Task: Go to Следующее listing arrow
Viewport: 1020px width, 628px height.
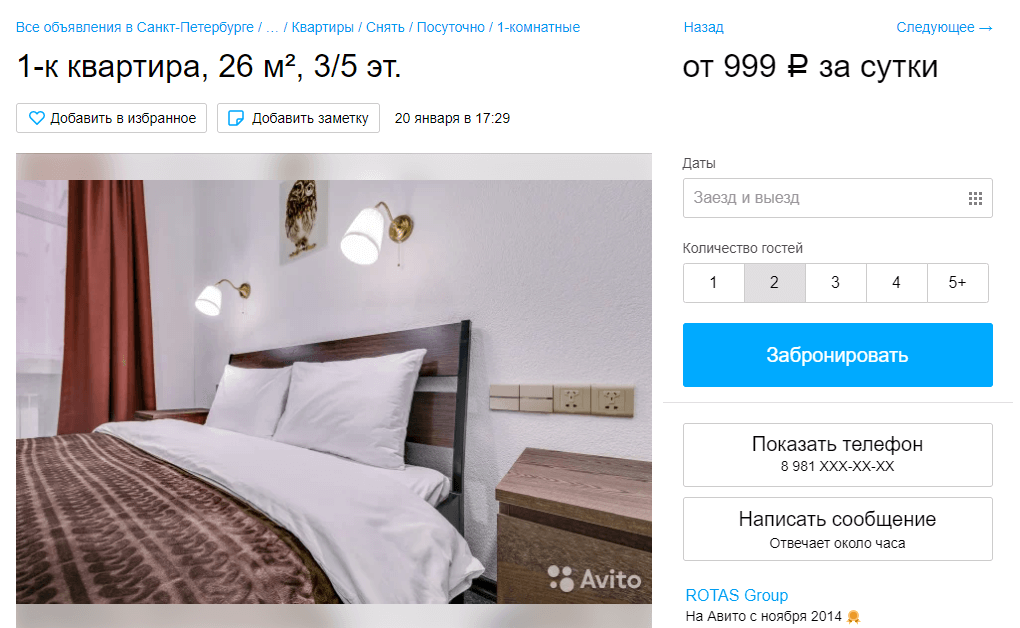Action: click(944, 27)
